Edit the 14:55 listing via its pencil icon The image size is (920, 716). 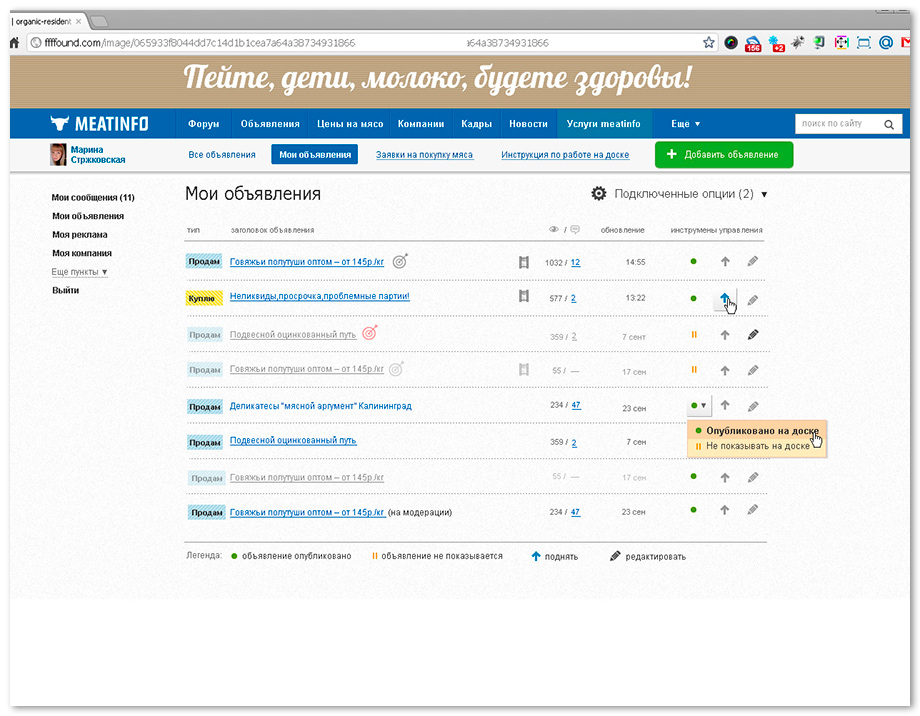(x=753, y=262)
